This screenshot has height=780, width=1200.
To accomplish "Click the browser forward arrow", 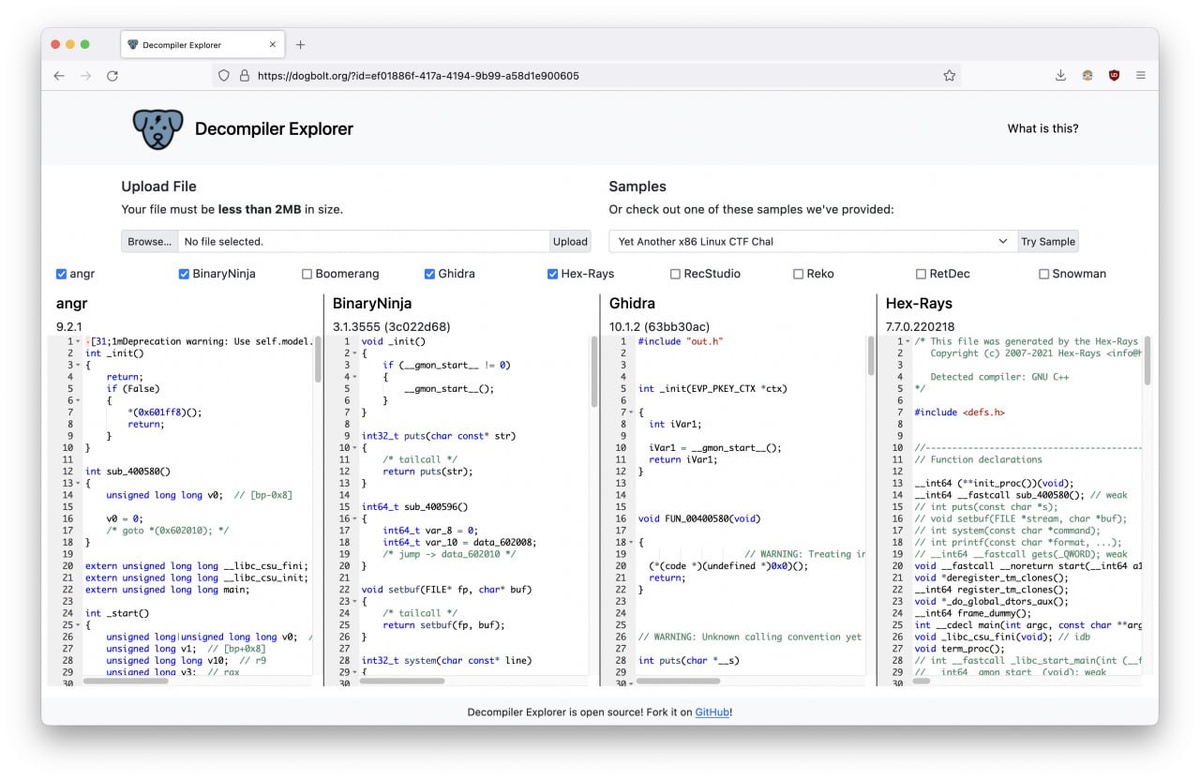I will 85,76.
